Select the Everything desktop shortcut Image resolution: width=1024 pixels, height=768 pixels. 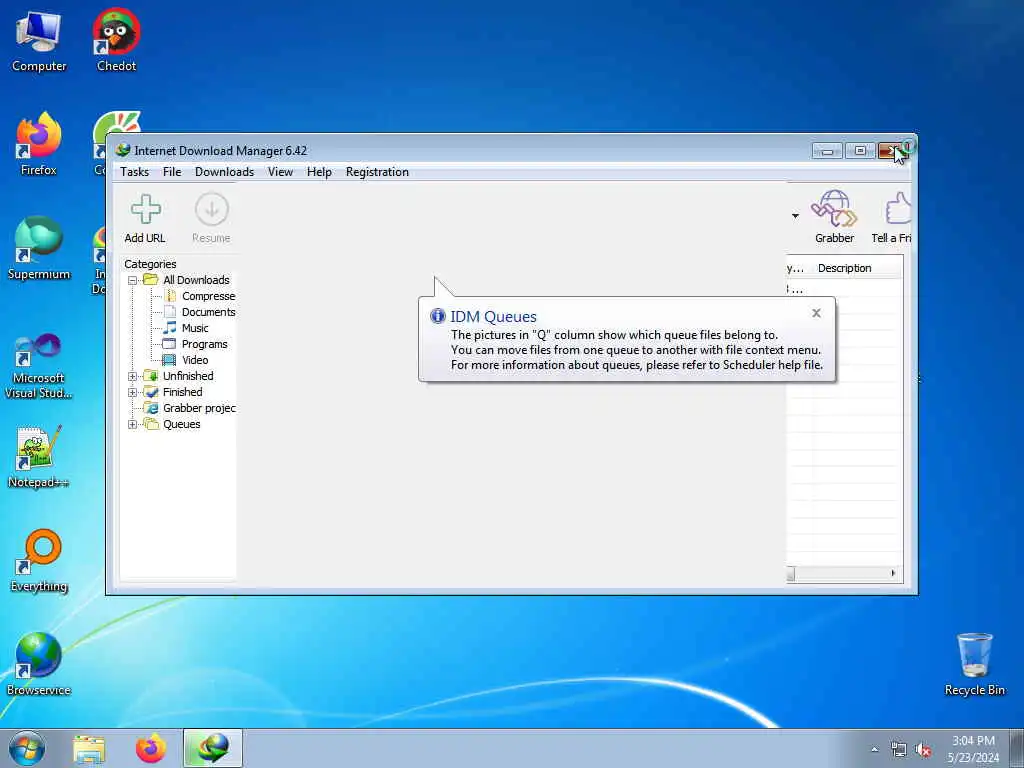pos(39,561)
